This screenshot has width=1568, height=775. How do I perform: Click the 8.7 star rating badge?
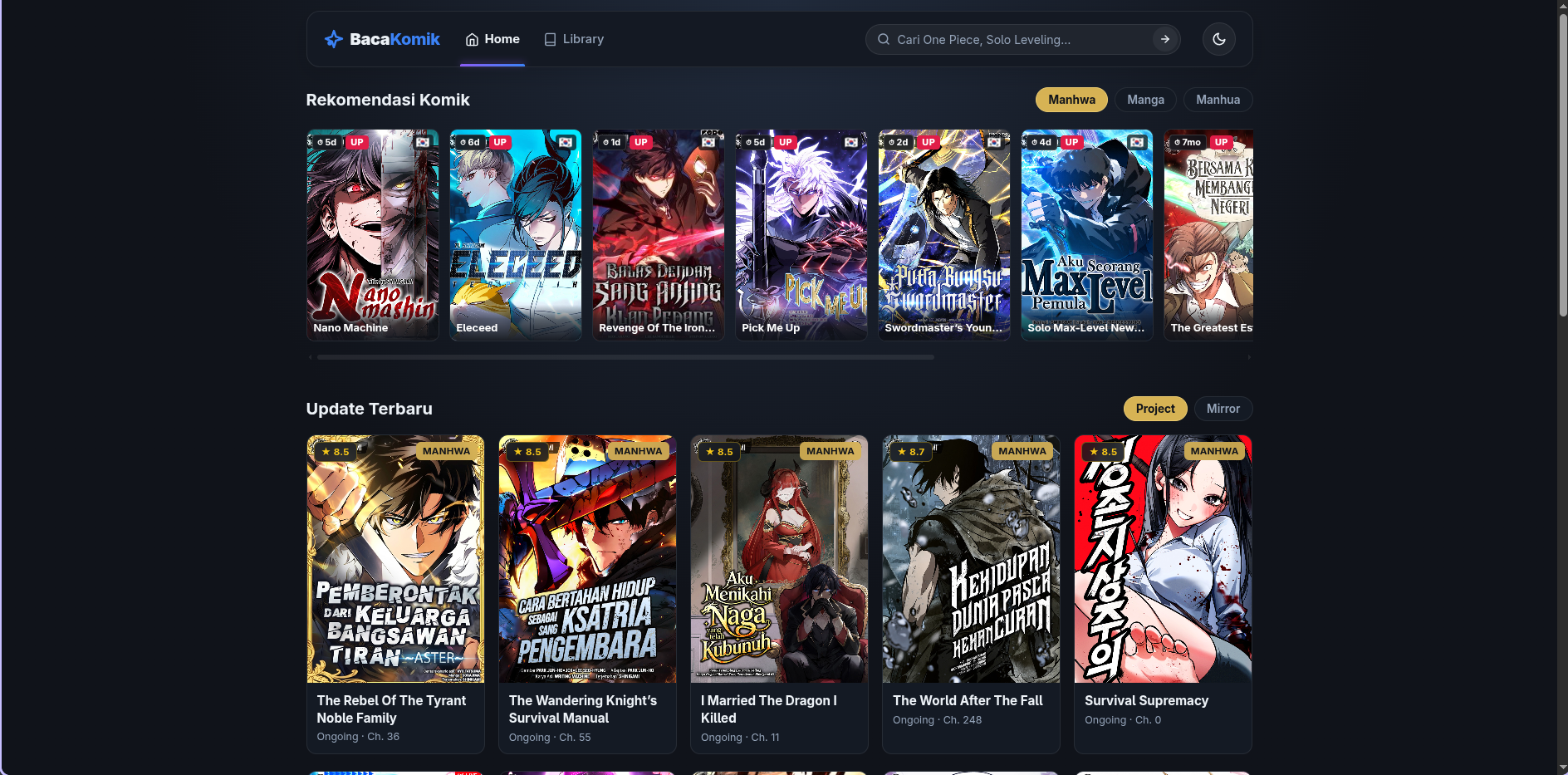[911, 452]
